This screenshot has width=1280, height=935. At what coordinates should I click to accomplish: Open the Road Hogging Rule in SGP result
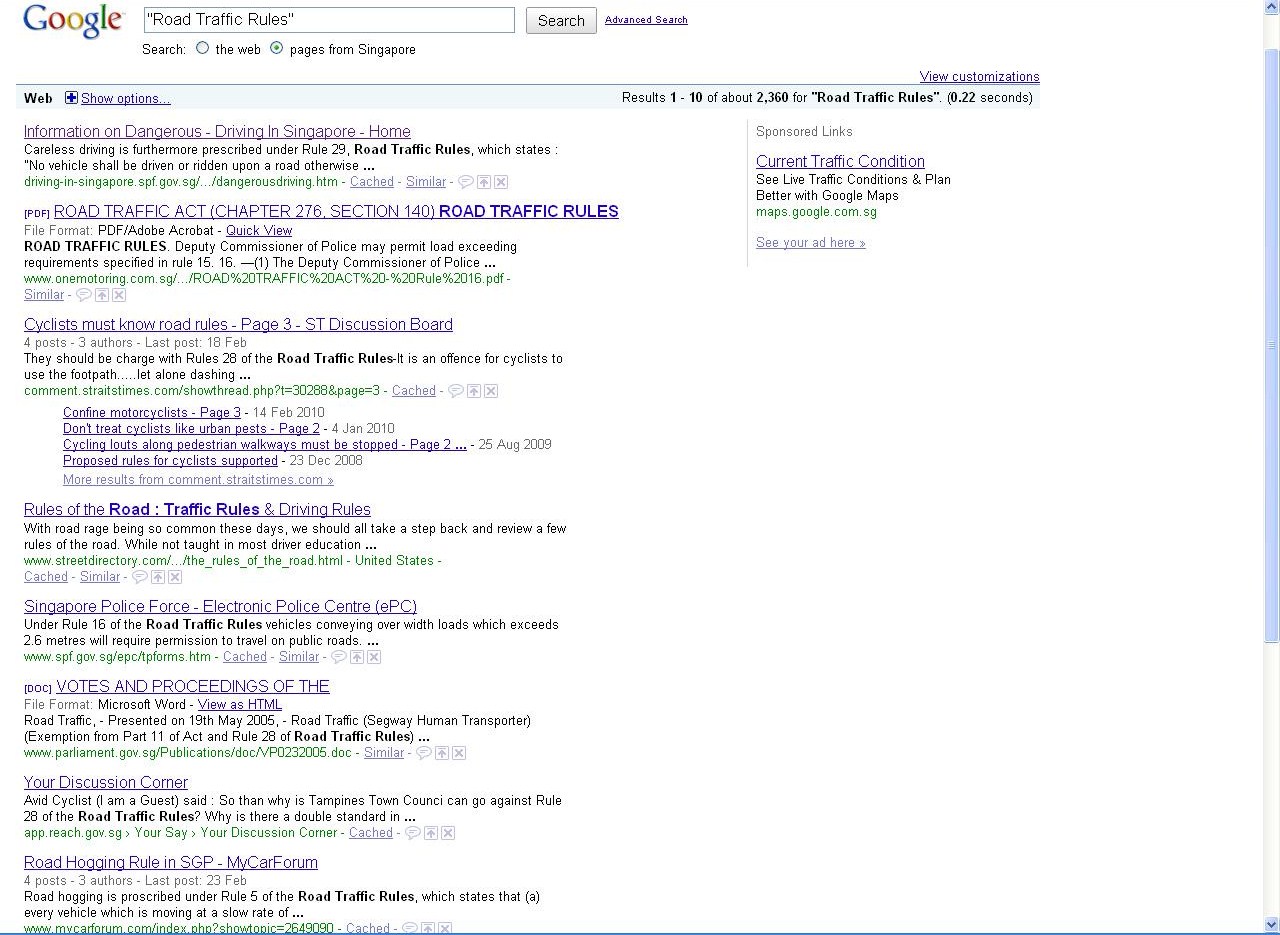(171, 862)
